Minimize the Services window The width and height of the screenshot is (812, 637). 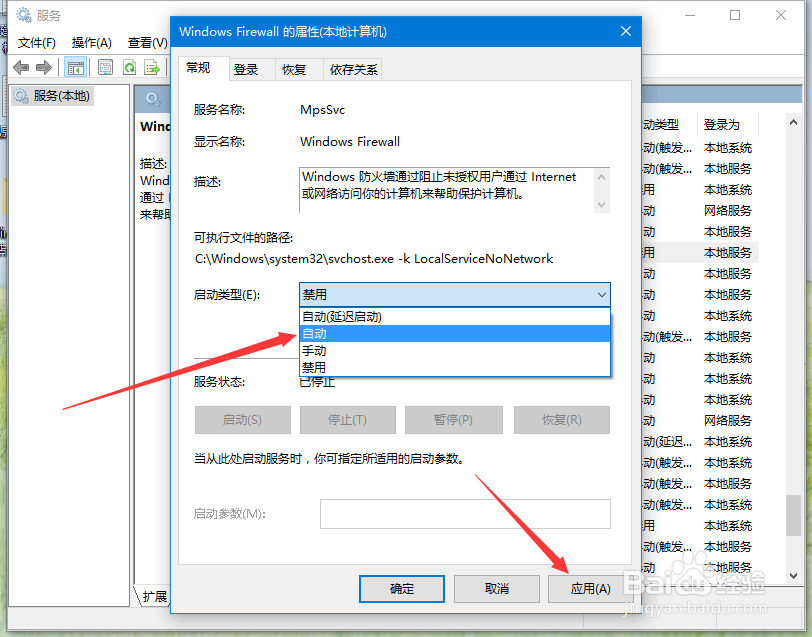click(690, 15)
